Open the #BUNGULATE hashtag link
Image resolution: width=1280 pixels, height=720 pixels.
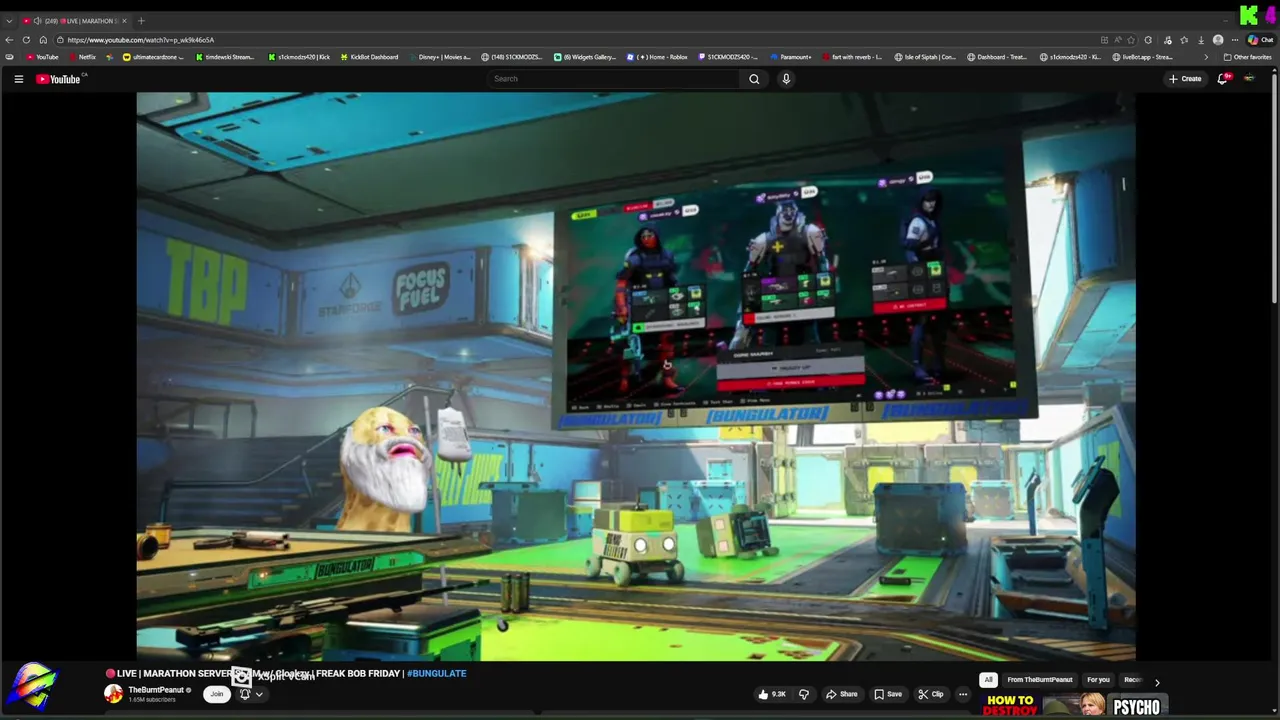tap(437, 673)
